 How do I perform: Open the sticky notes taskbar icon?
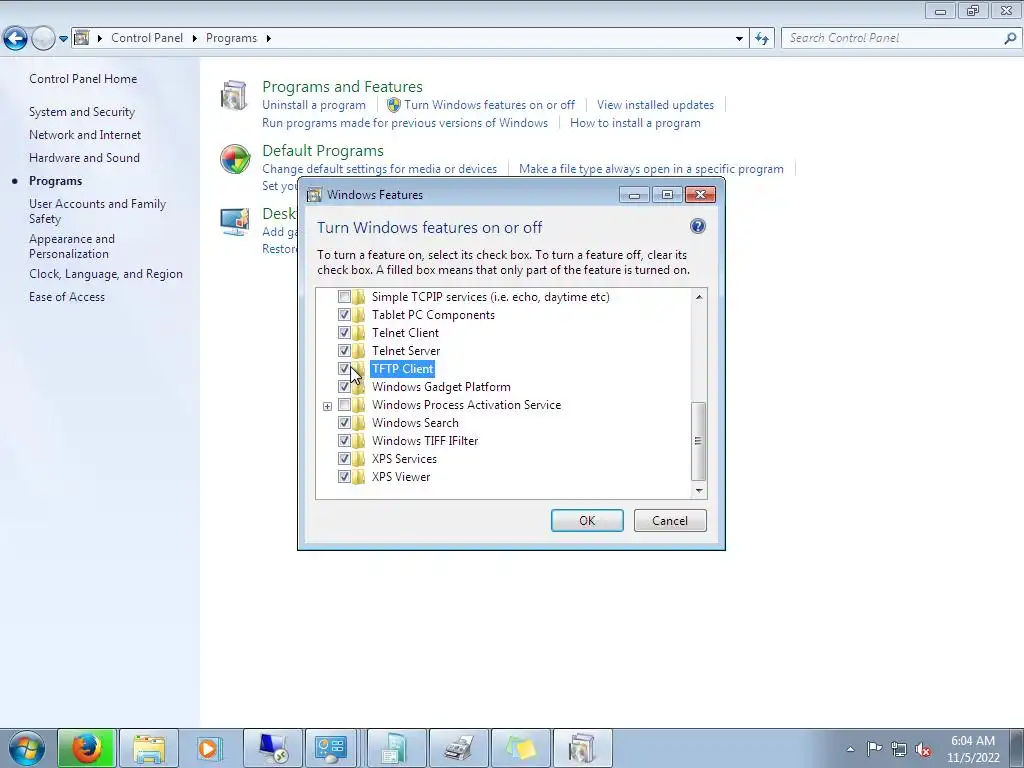[x=520, y=748]
